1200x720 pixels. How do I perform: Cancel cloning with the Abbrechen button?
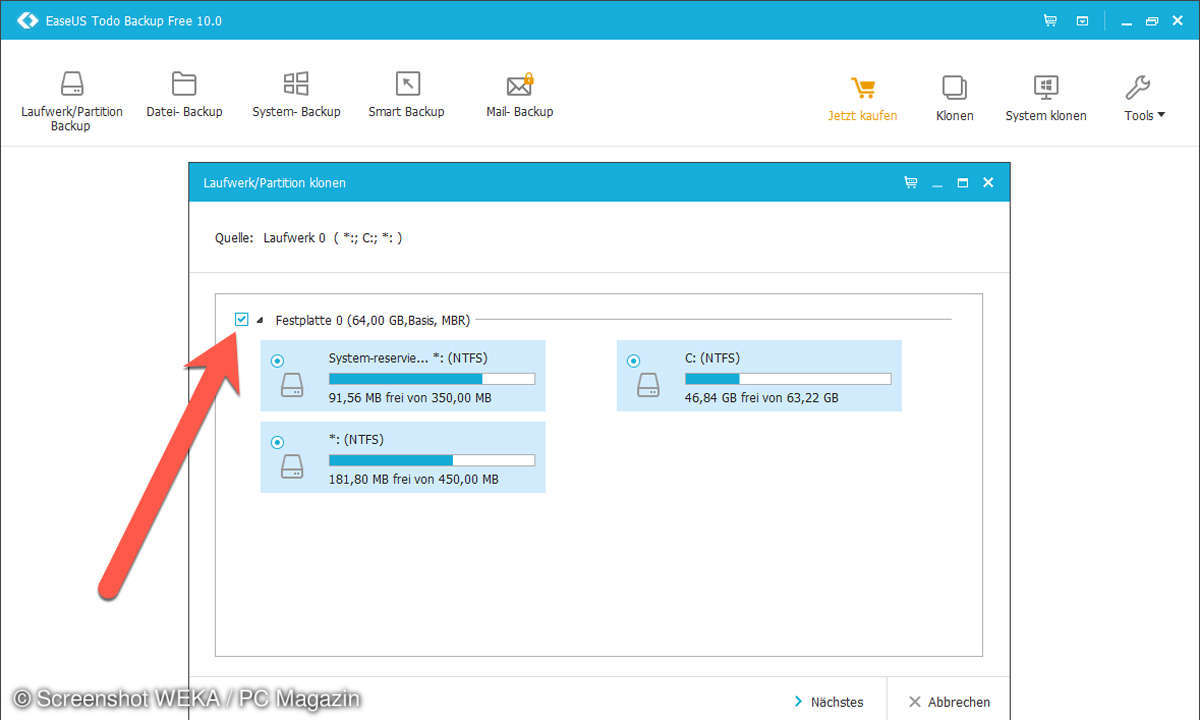click(950, 702)
